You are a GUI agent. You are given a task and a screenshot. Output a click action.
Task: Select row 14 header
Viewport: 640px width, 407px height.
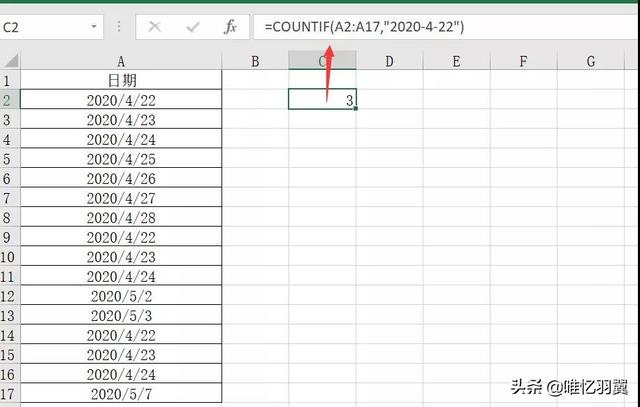click(9, 335)
